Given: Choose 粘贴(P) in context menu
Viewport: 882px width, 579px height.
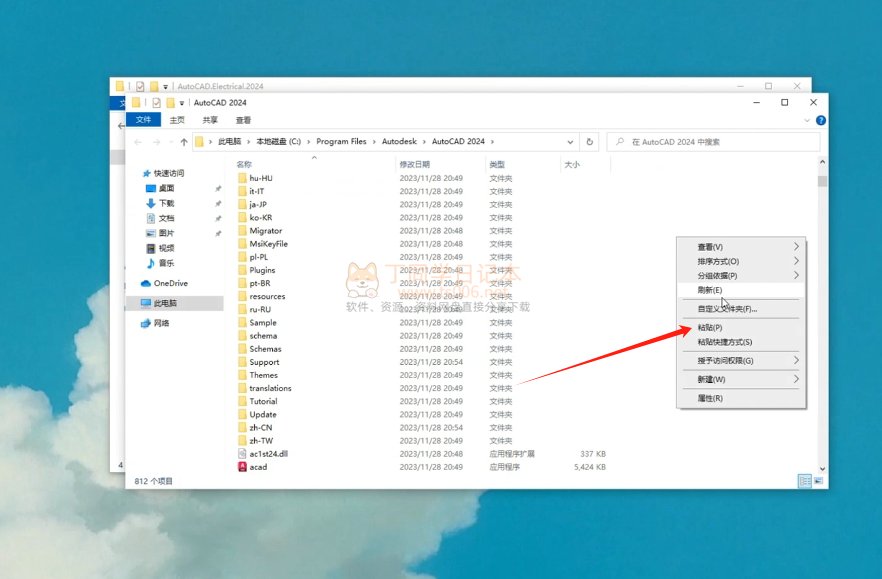Looking at the screenshot, I should pyautogui.click(x=741, y=327).
